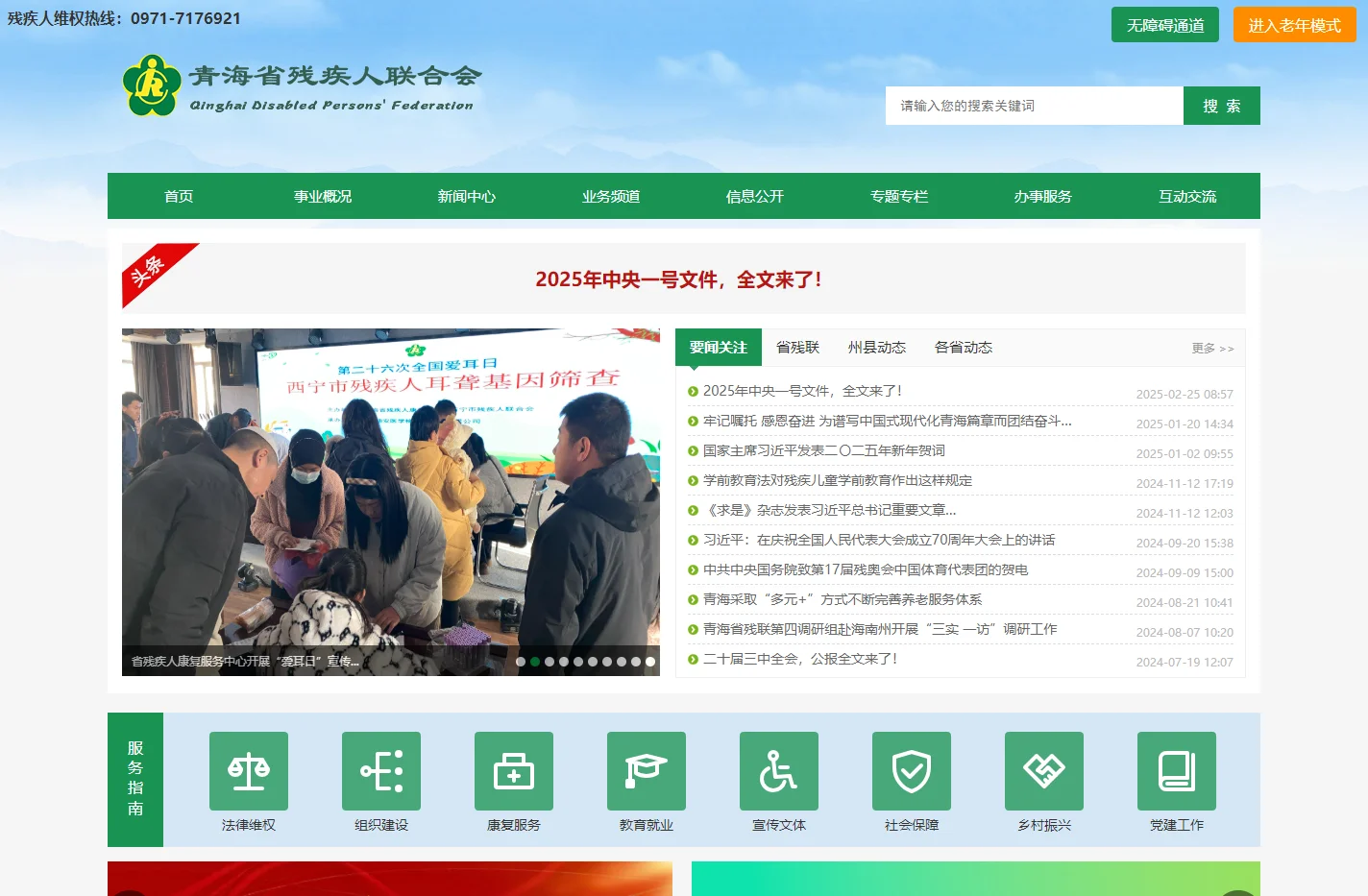Screen dimensions: 1368x896
Task: Click the date 2025-01-02 09:55
Action: (x=1185, y=453)
